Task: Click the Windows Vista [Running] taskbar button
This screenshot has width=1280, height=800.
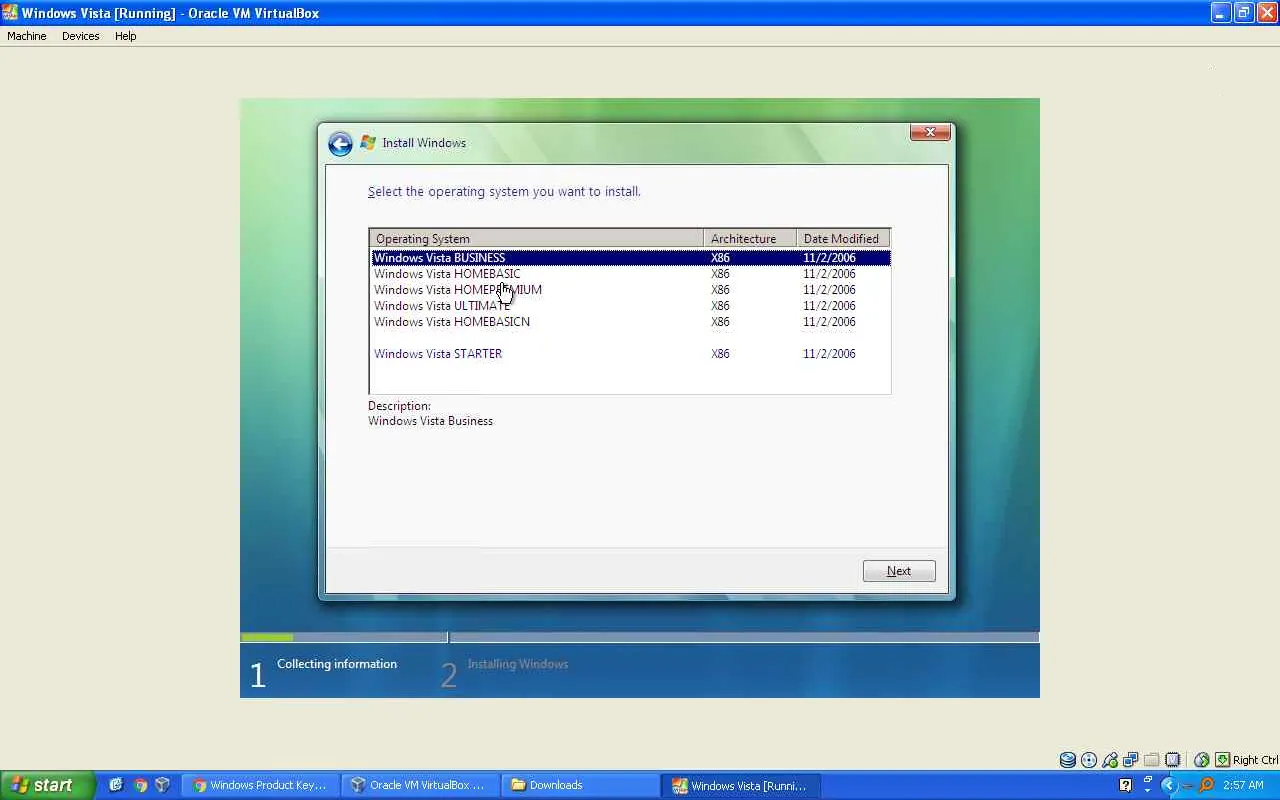Action: pos(740,785)
